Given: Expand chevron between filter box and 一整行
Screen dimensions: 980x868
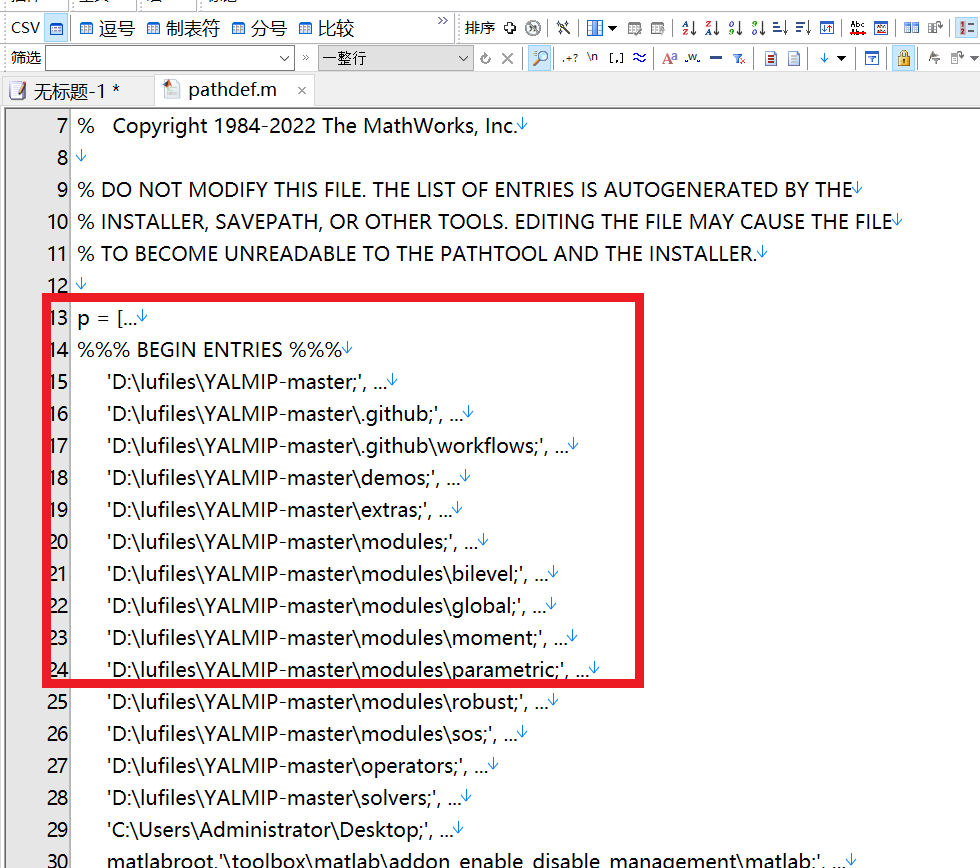Looking at the screenshot, I should tap(306, 58).
